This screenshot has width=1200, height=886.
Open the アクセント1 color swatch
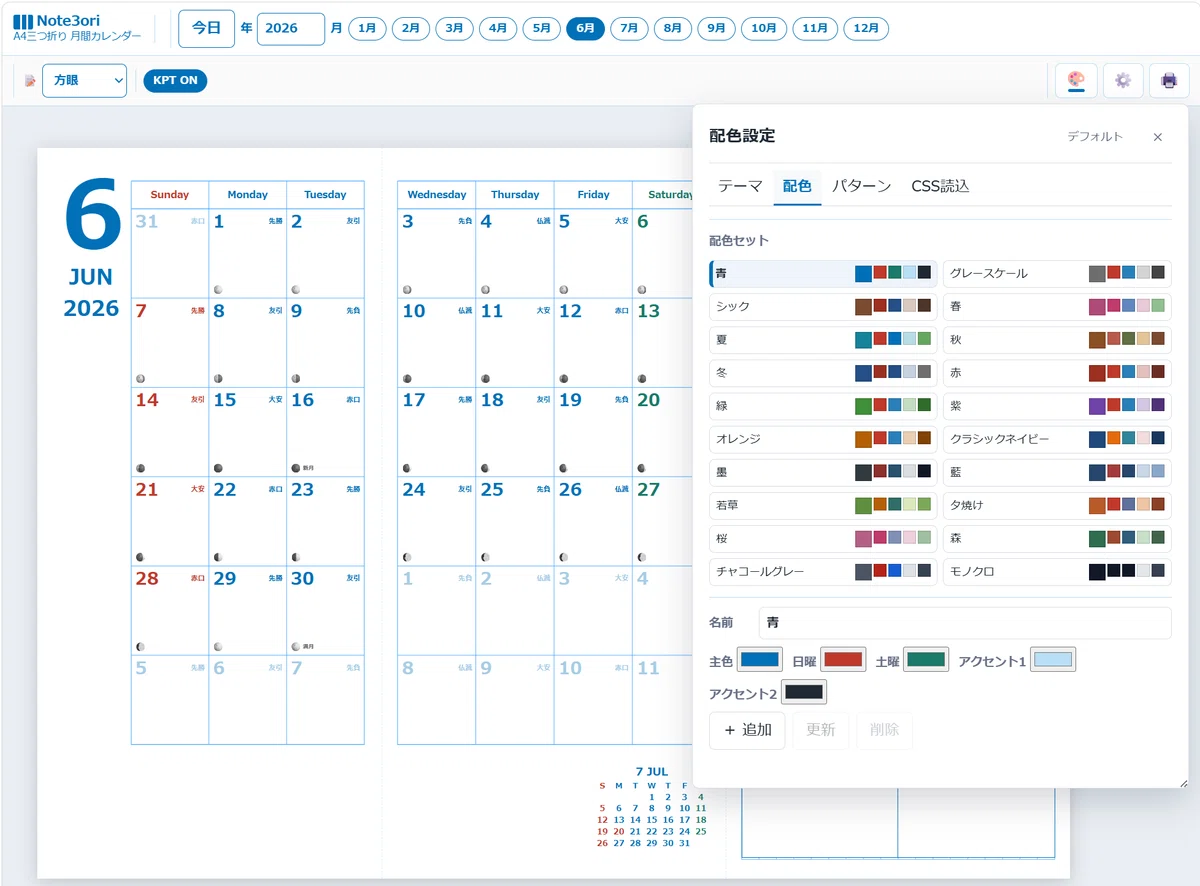1053,660
